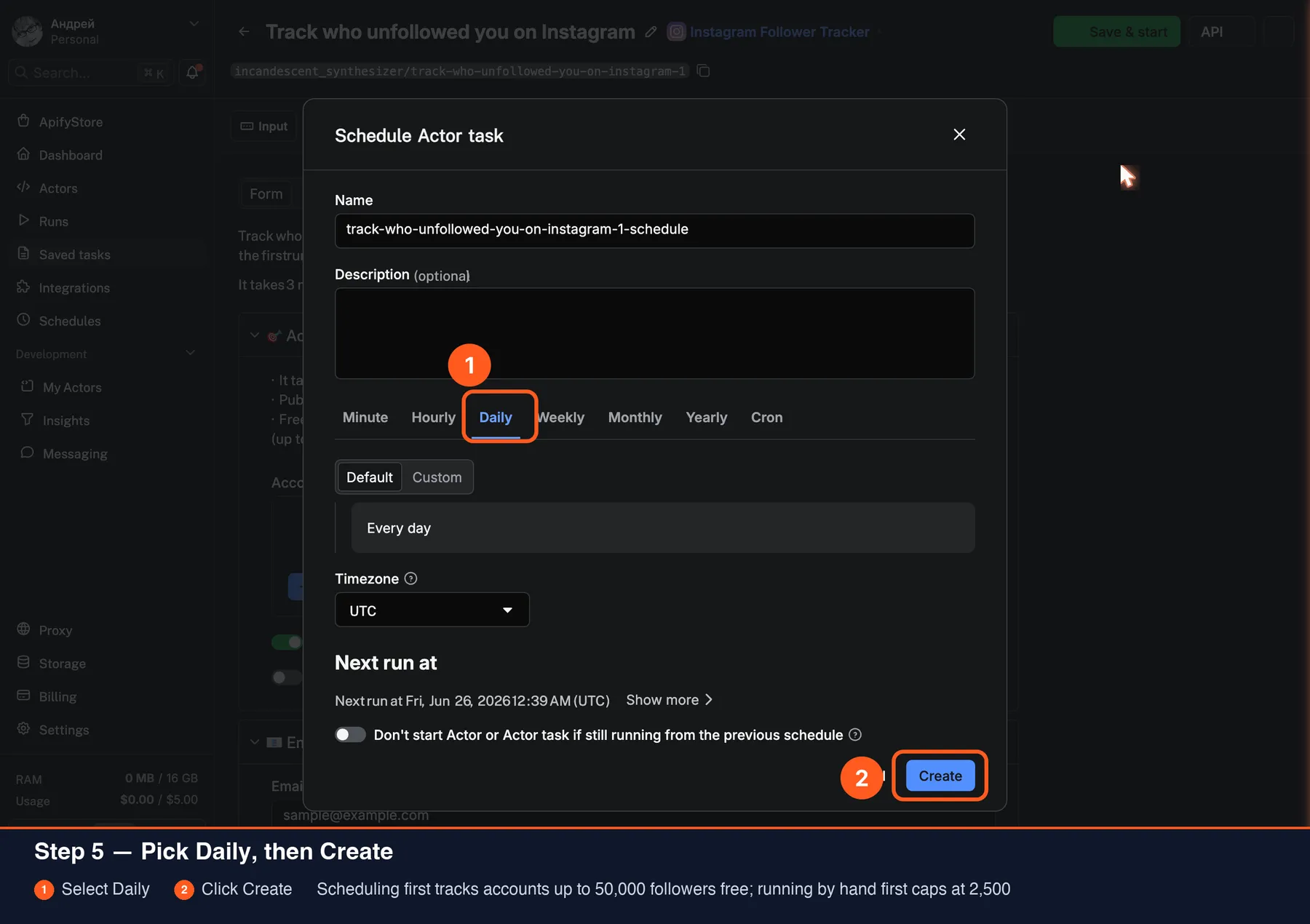Image resolution: width=1310 pixels, height=924 pixels.
Task: Switch to the Hourly schedule tab
Action: (x=433, y=417)
